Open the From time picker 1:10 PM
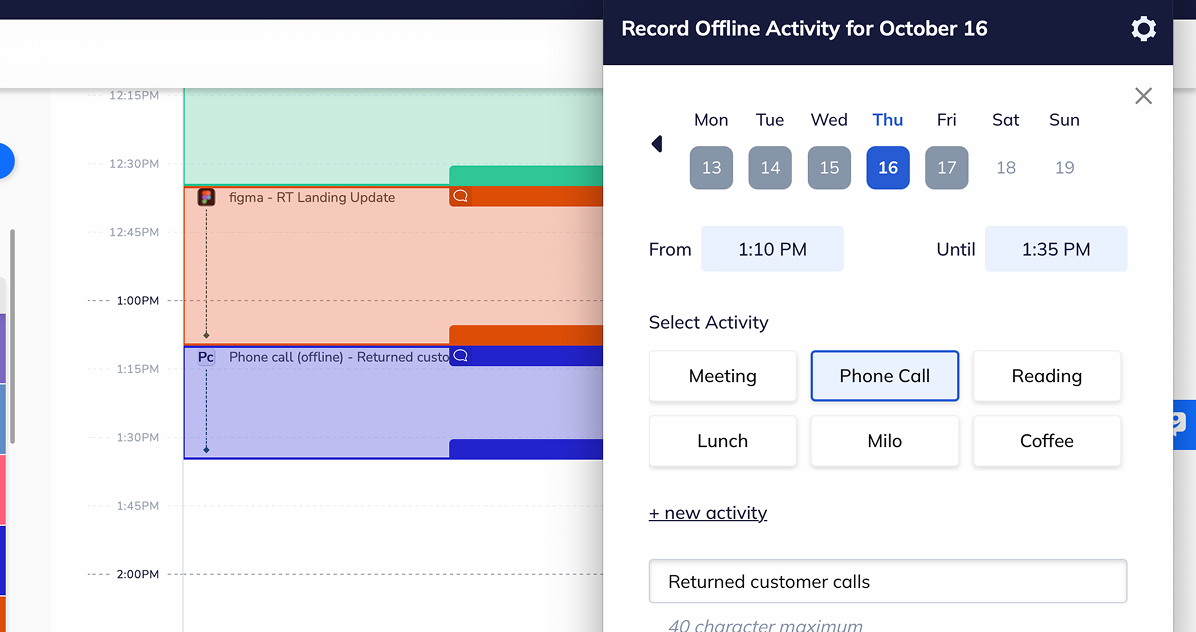 772,249
